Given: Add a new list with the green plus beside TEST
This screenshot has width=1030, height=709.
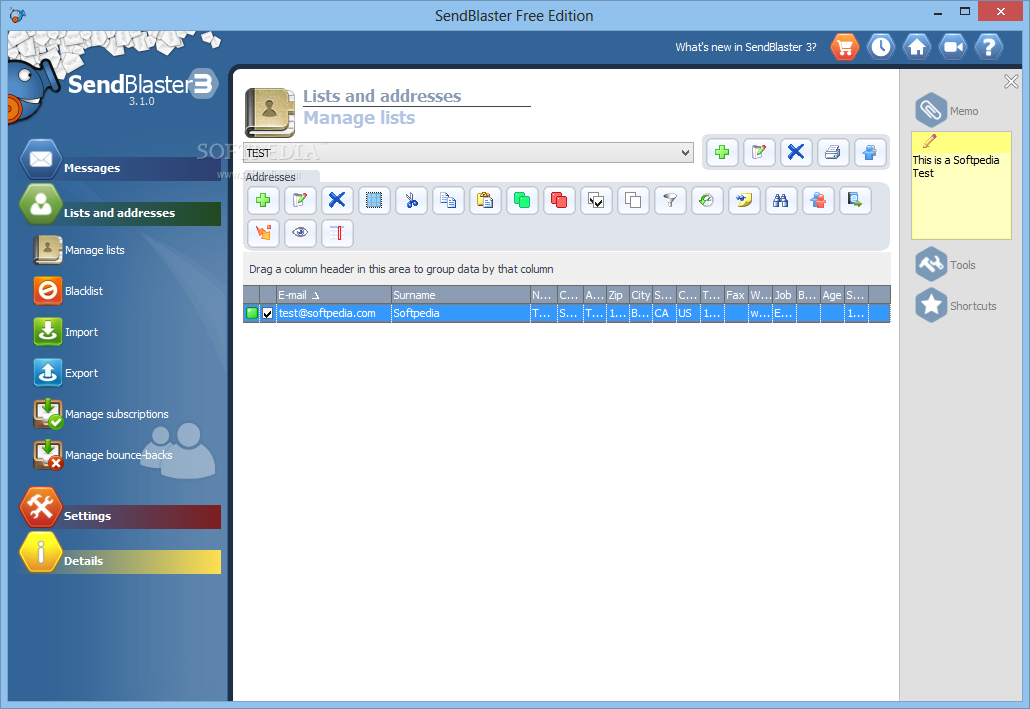Looking at the screenshot, I should coord(722,152).
